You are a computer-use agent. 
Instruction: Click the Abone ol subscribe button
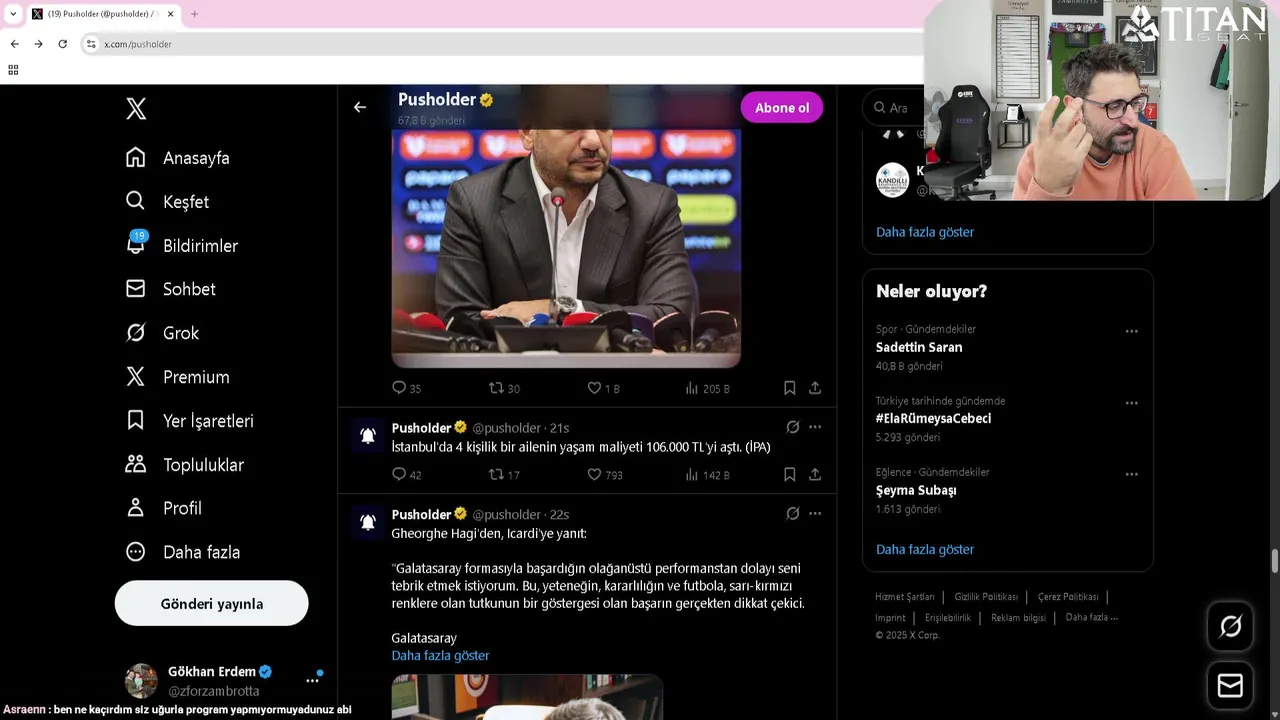tap(782, 108)
